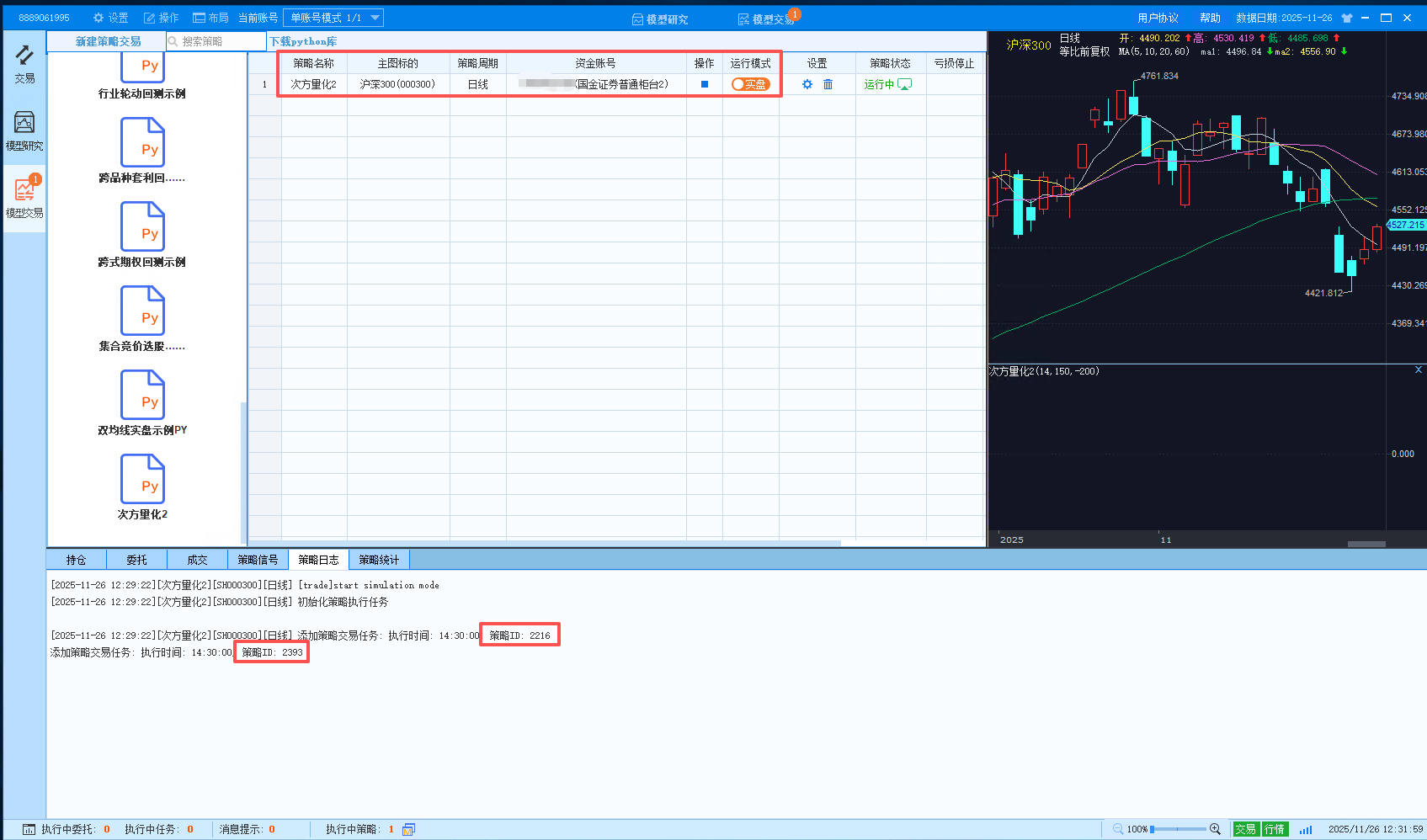The image size is (1427, 840).
Task: Expand the 单账号模式 account dropdown
Action: [x=375, y=18]
